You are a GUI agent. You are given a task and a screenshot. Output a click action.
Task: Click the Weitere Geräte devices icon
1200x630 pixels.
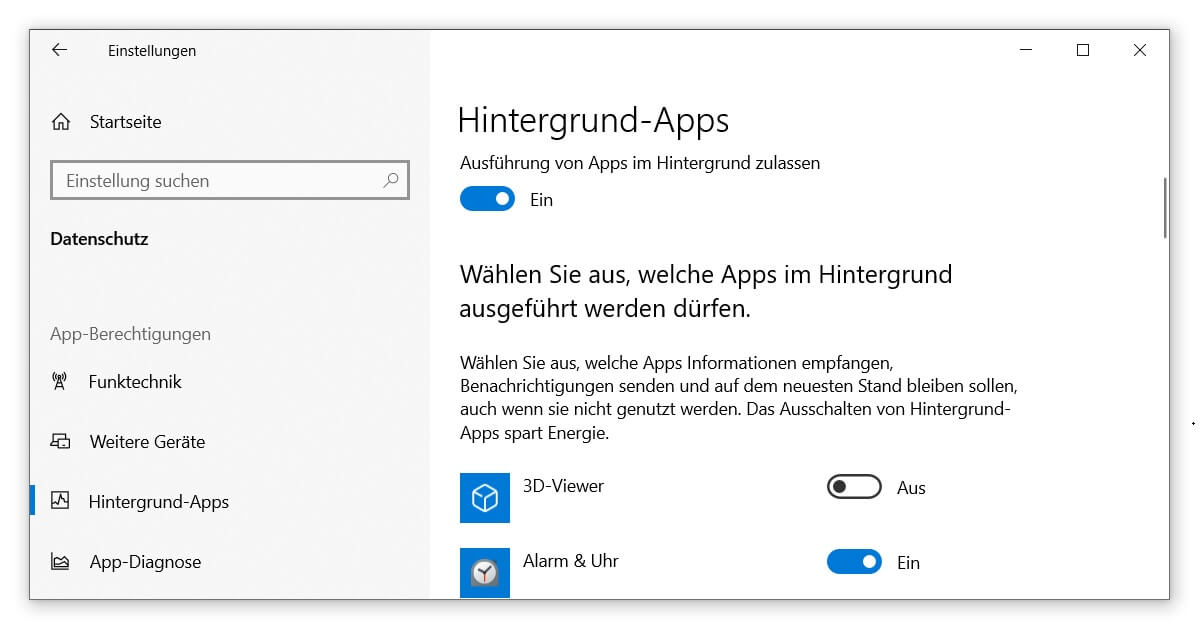(61, 441)
